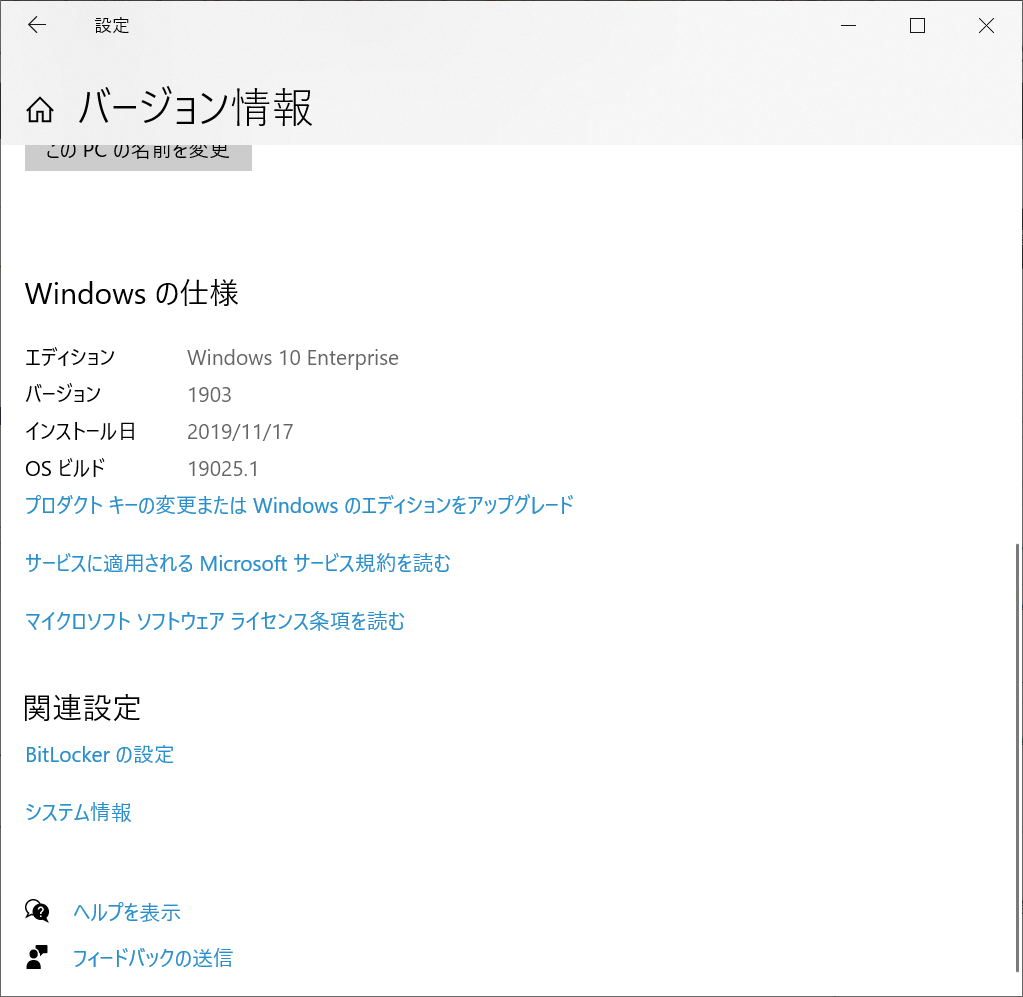
Task: Open ソフトウェア ライセンス条項を読む link
Action: [x=215, y=621]
